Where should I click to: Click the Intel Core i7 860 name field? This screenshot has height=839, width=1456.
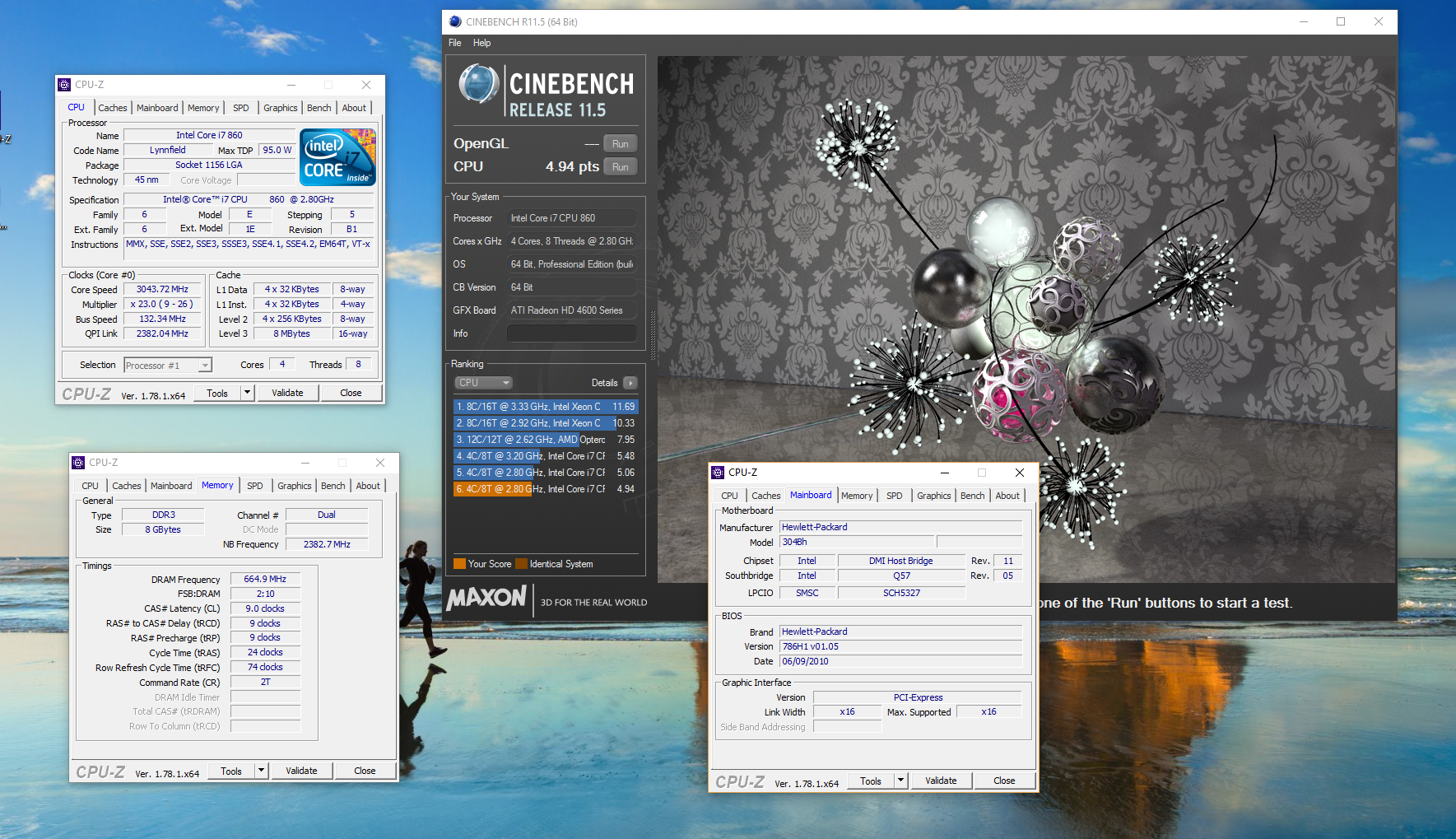click(x=209, y=135)
